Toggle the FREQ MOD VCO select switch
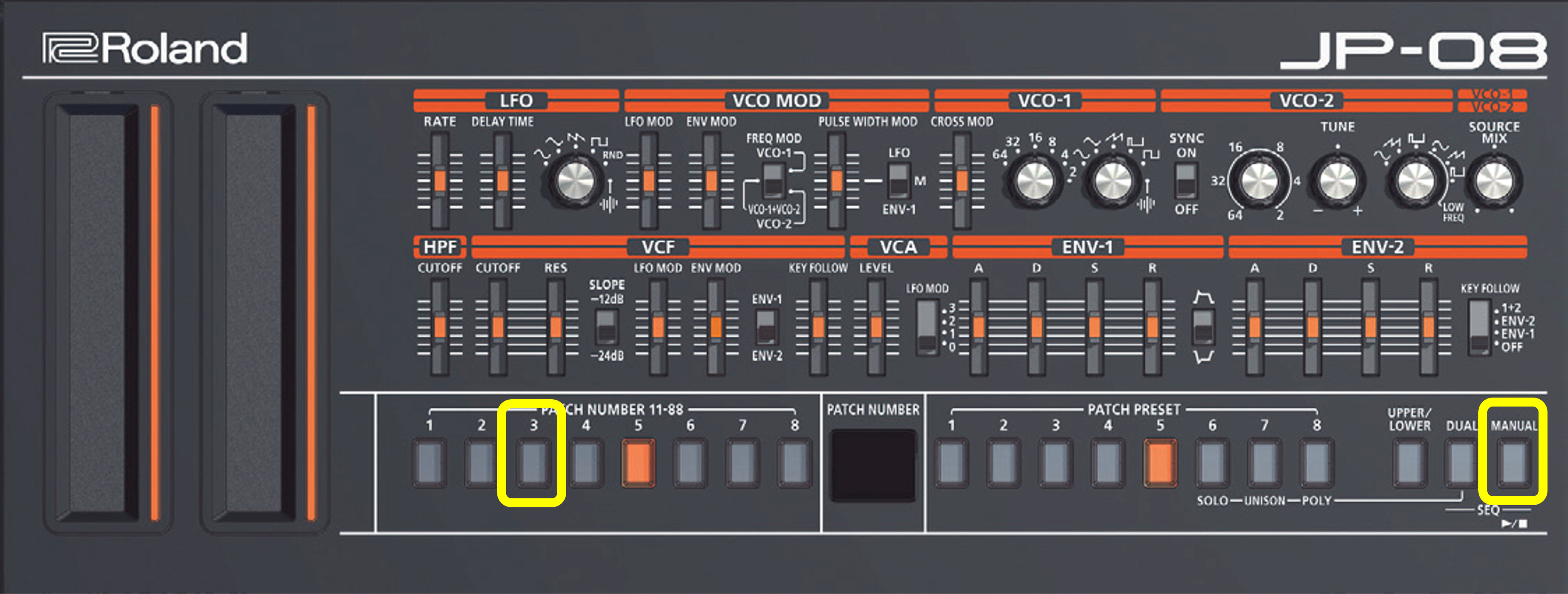Viewport: 1568px width, 594px height. tap(773, 181)
